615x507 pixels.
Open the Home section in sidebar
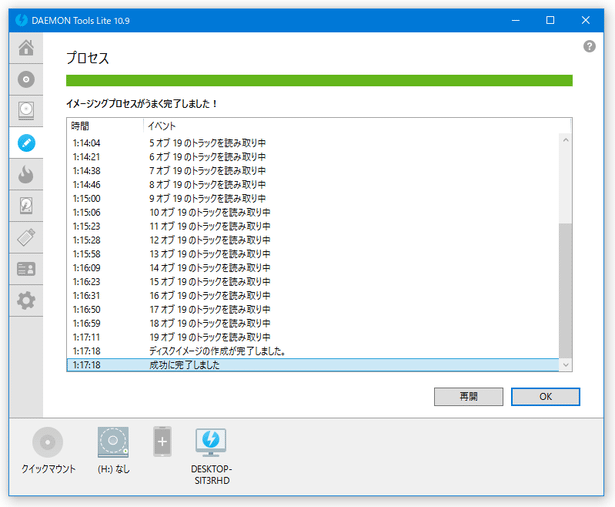26,47
